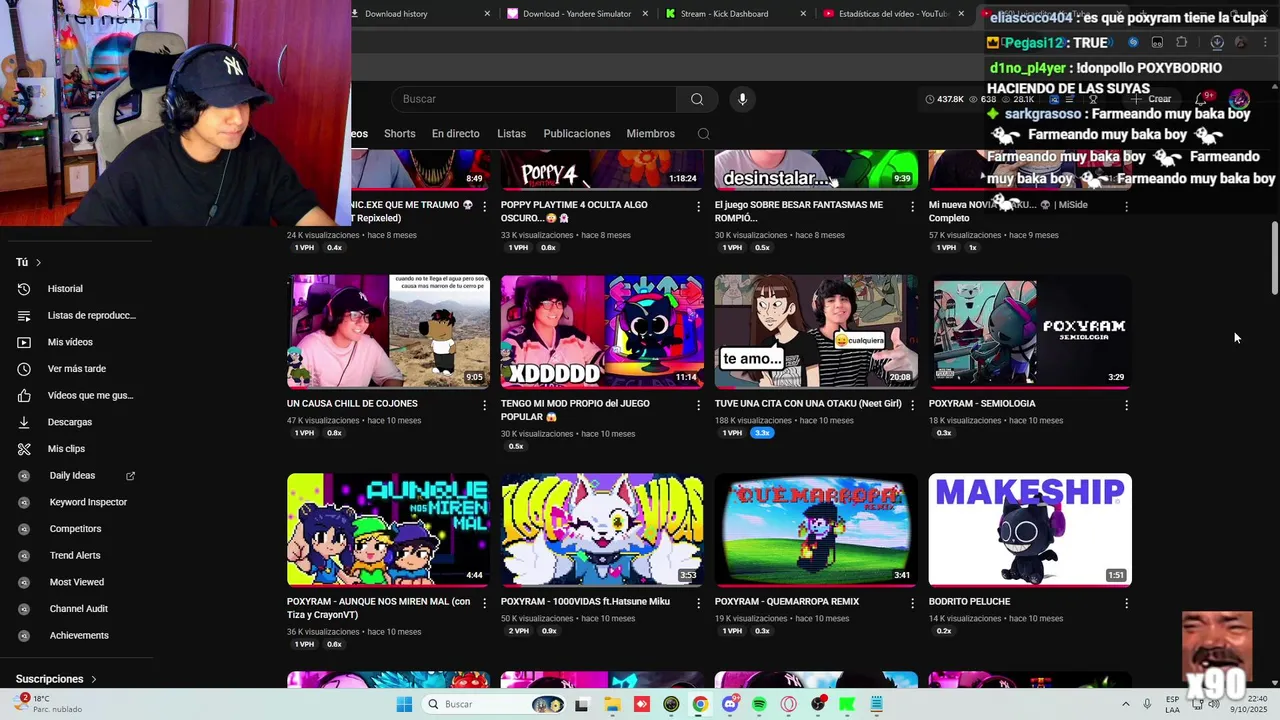Open options for BESAR FANTASMAS video
Viewport: 1280px width, 720px height.
click(x=912, y=206)
